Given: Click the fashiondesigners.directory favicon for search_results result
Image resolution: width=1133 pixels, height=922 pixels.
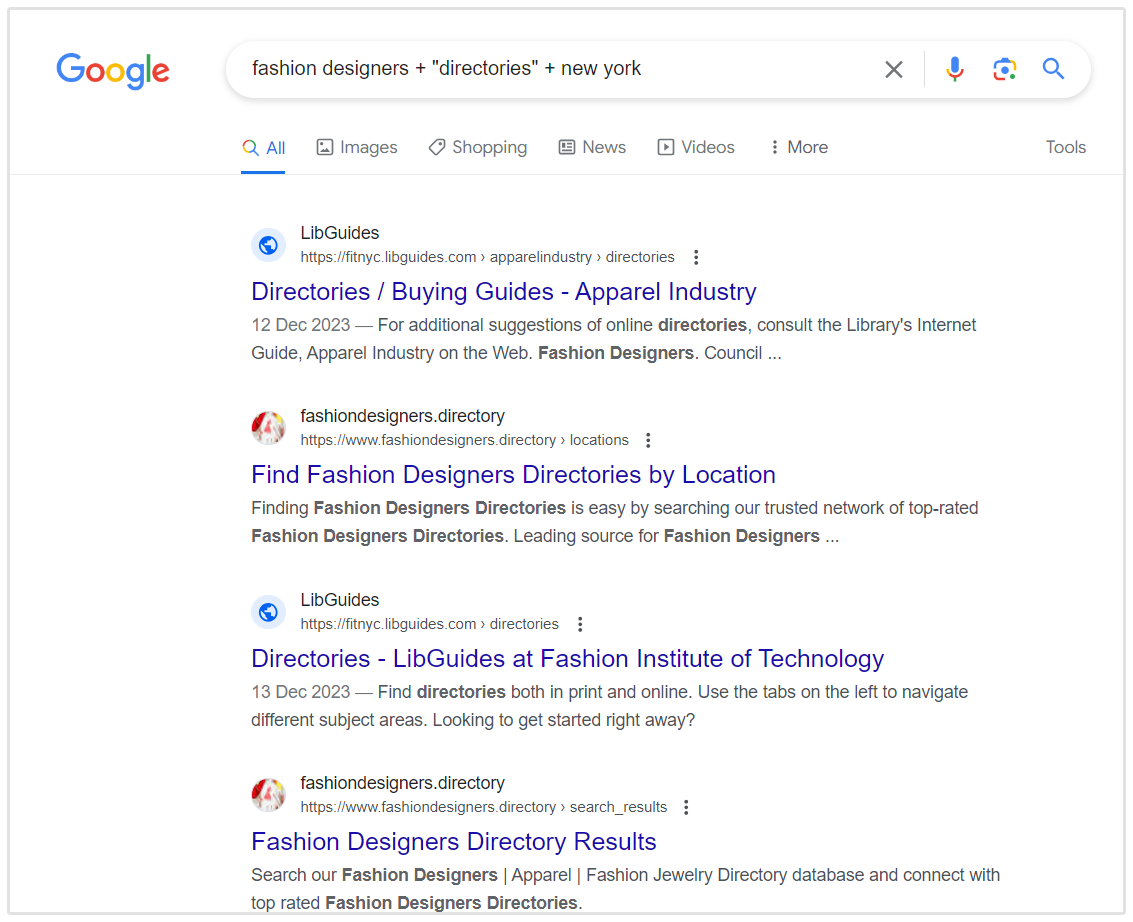Looking at the screenshot, I should click(x=268, y=795).
